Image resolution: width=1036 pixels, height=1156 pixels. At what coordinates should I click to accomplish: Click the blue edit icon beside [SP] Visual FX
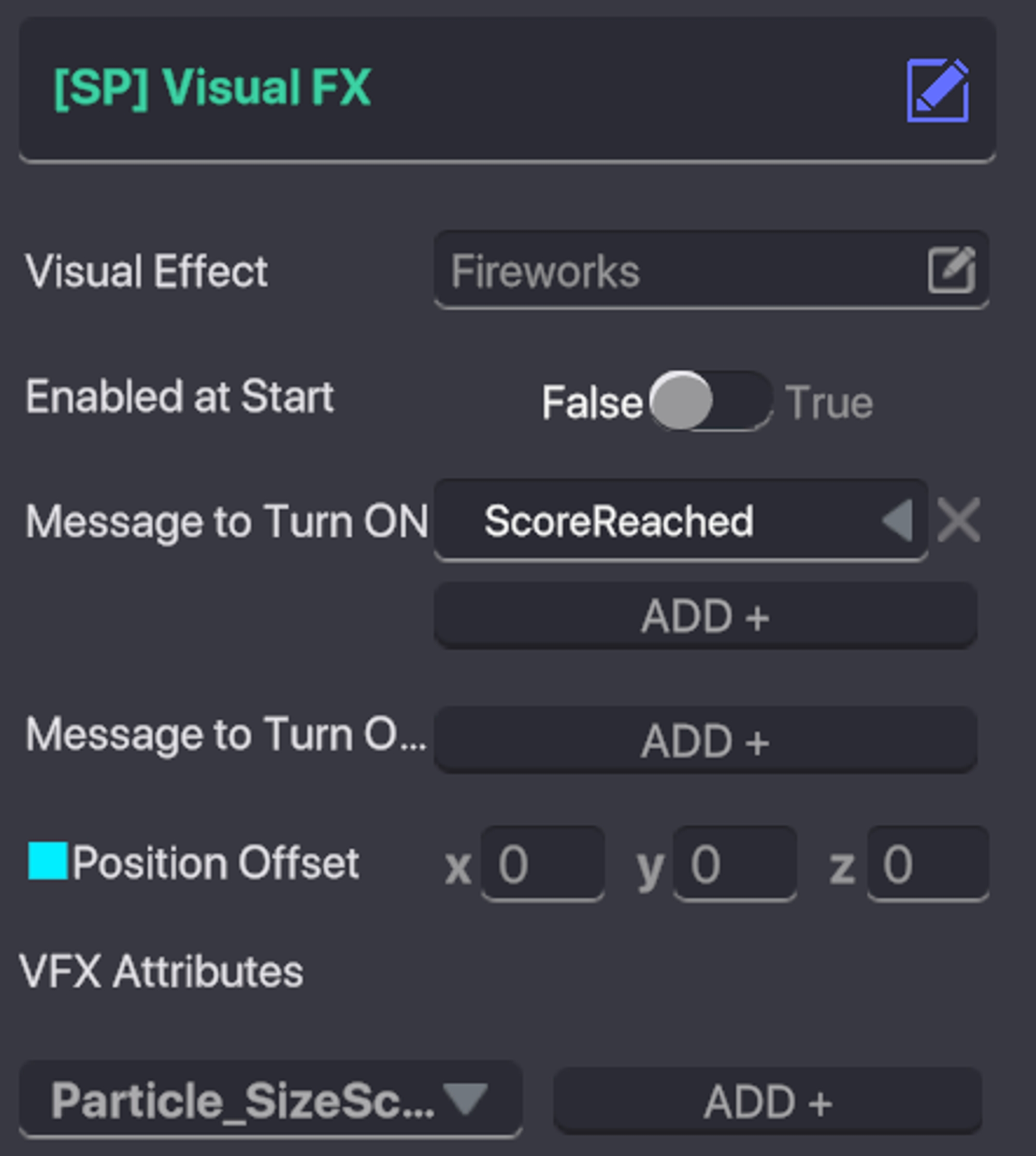pyautogui.click(x=938, y=90)
